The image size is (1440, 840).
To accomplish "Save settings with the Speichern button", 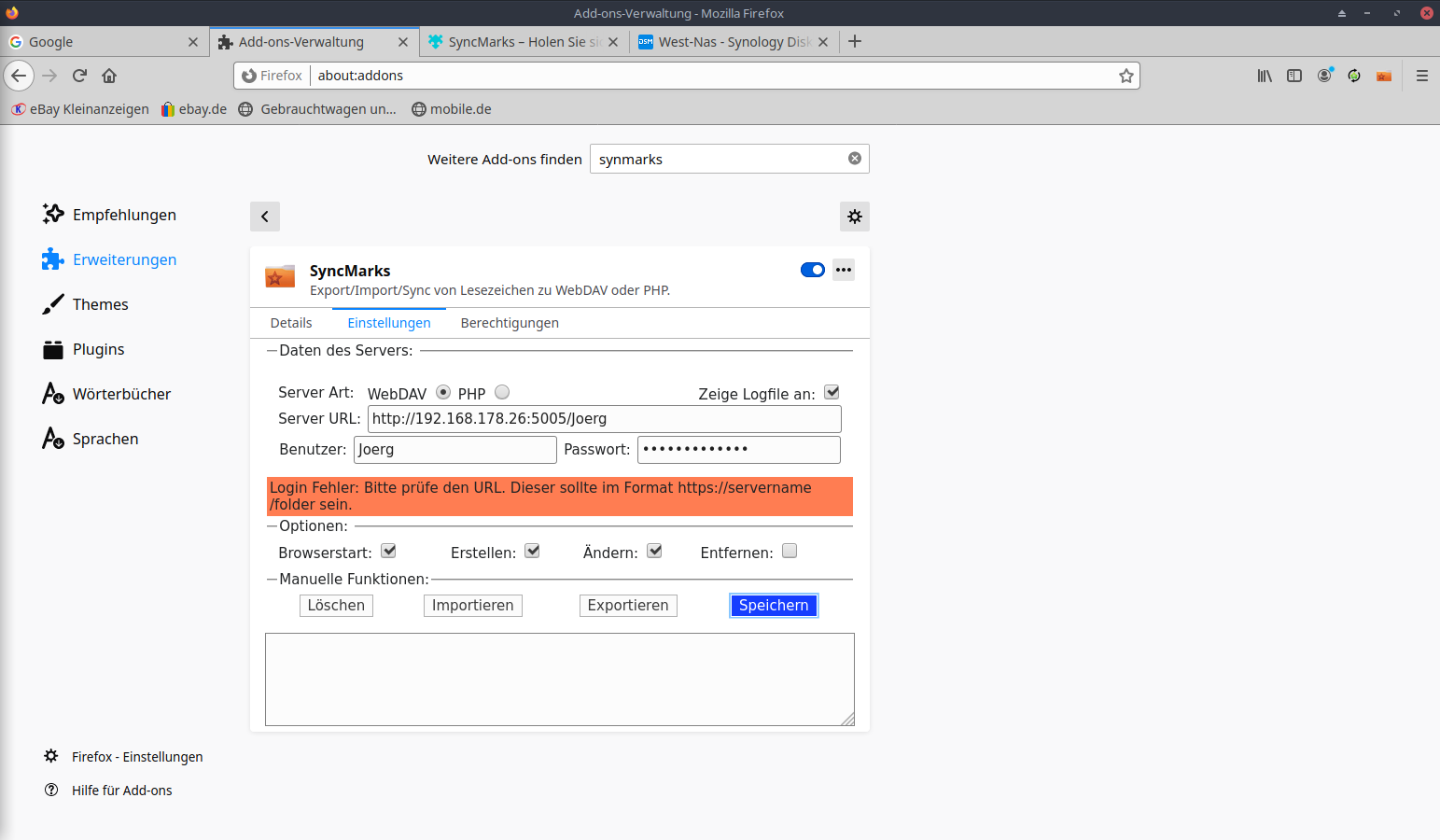I will [x=774, y=606].
